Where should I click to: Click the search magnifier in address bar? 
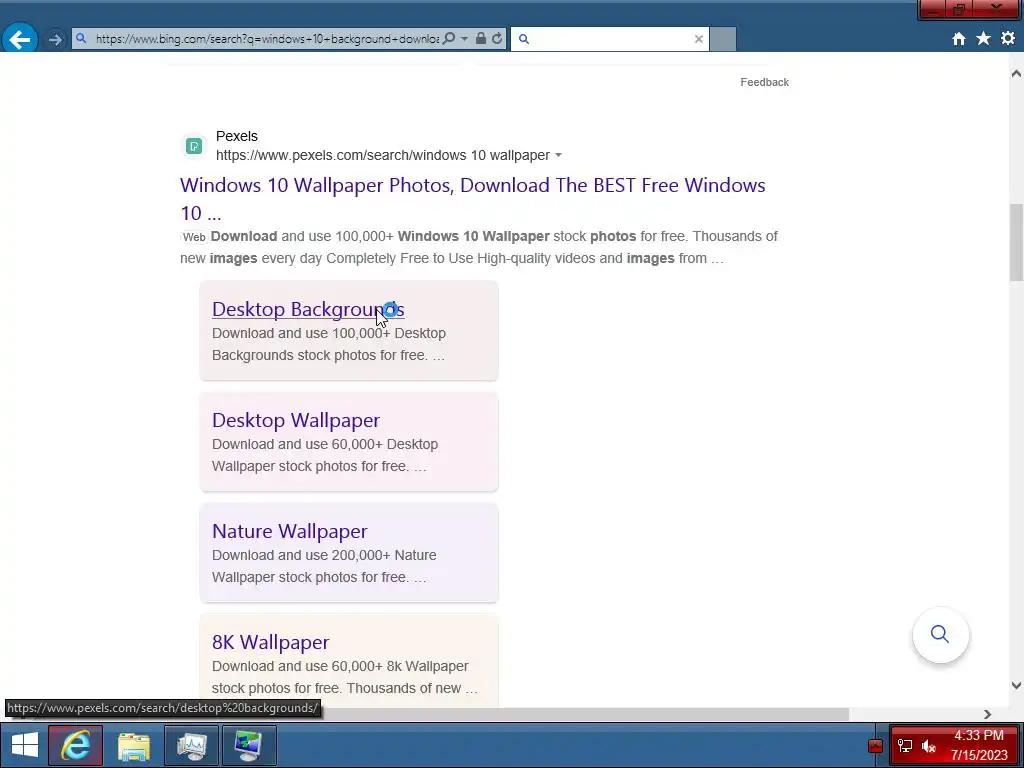[x=449, y=39]
